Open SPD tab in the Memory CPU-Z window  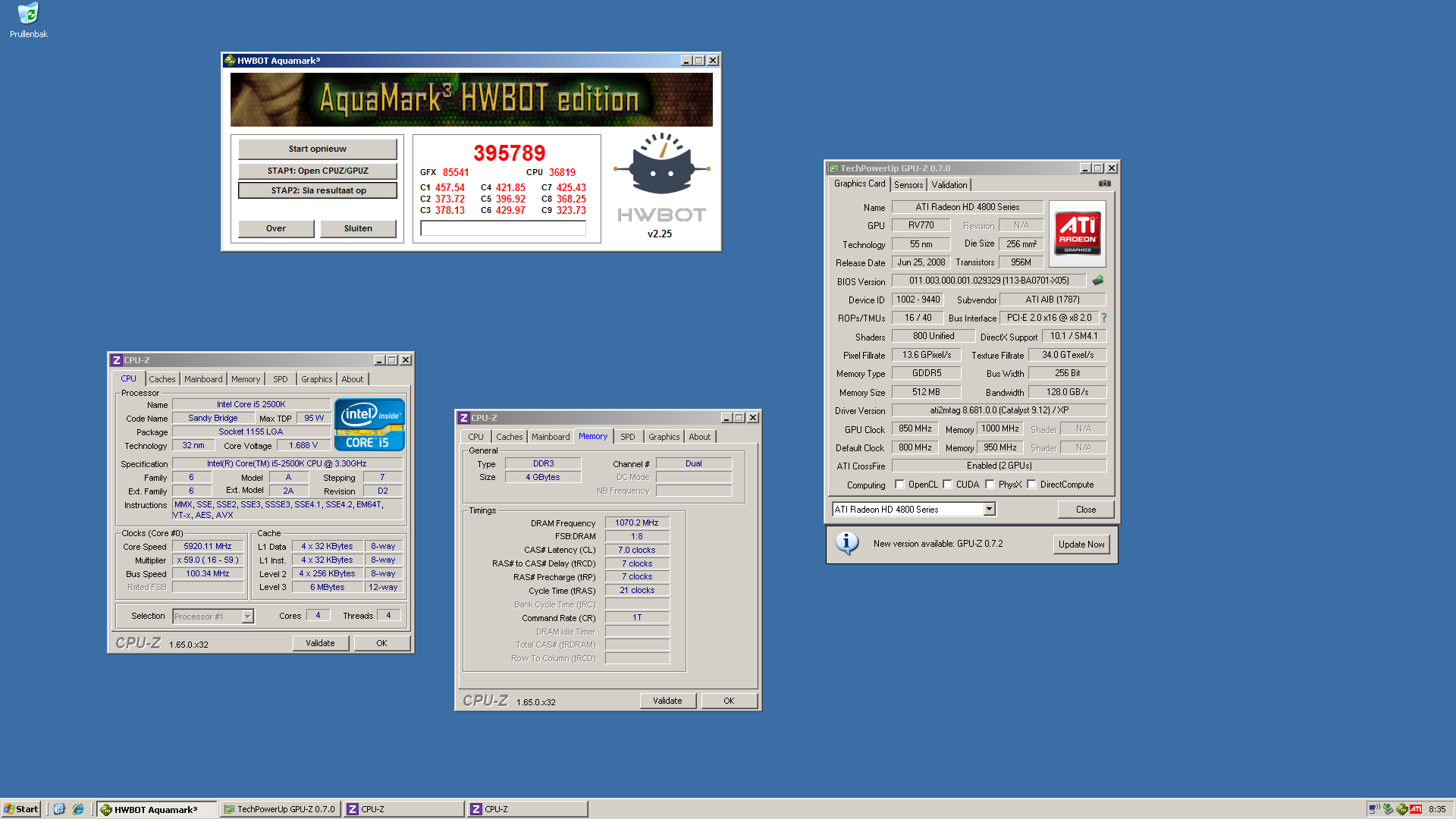628,437
